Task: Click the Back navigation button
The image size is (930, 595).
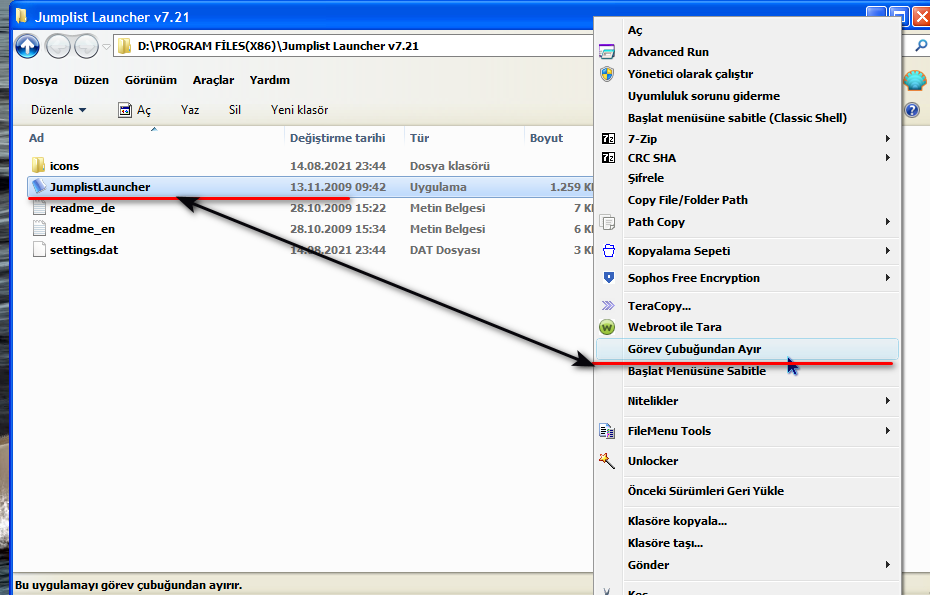Action: (x=58, y=46)
